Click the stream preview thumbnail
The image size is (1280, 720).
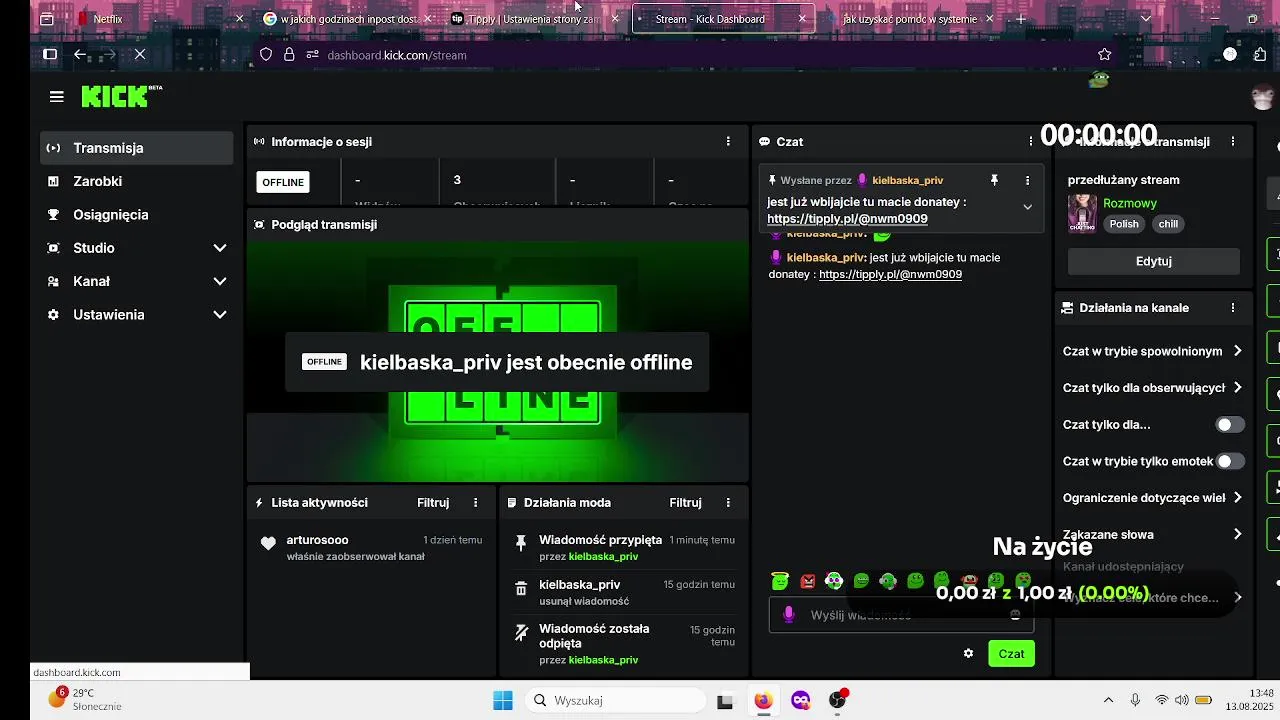(498, 361)
